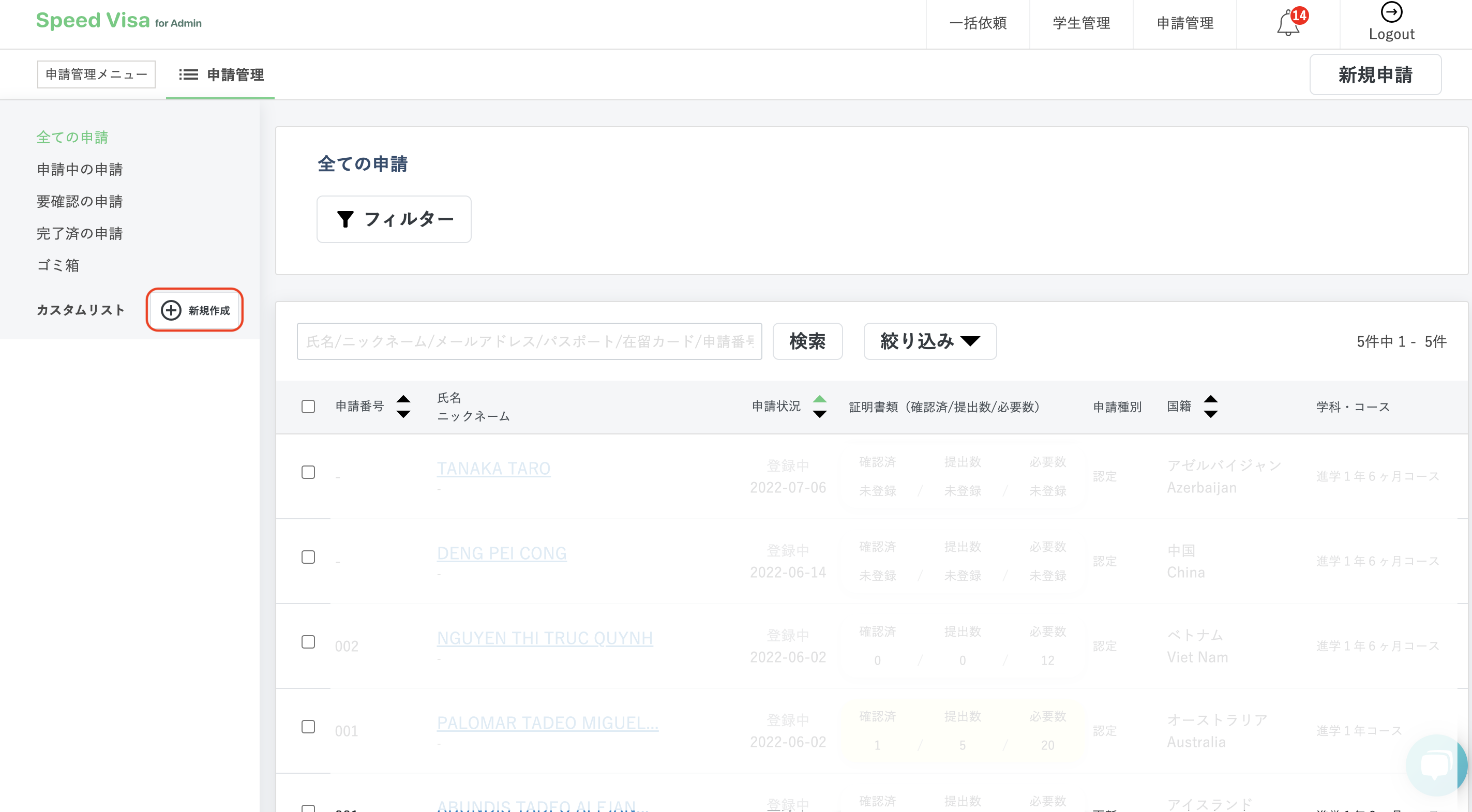
Task: Check the TANAKA TARO row checkbox
Action: pyautogui.click(x=308, y=472)
